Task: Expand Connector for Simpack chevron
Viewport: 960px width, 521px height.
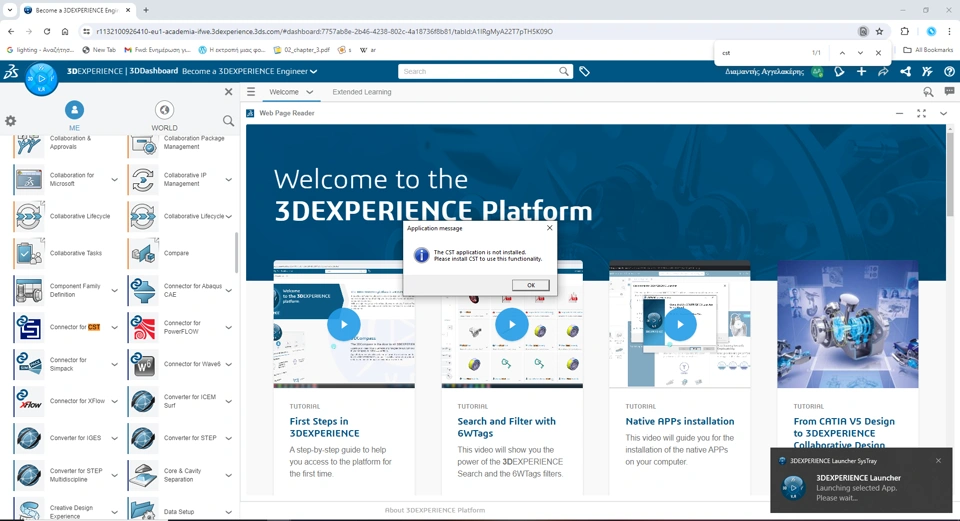Action: 114,364
